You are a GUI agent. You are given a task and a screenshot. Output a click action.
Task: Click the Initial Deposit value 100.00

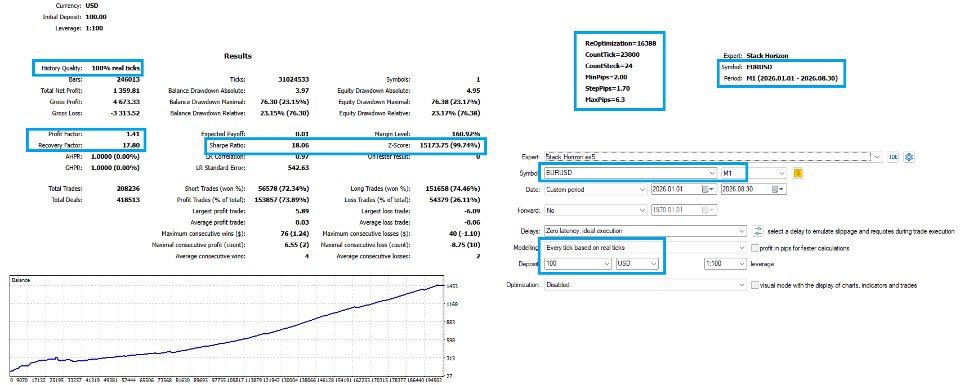tap(95, 17)
